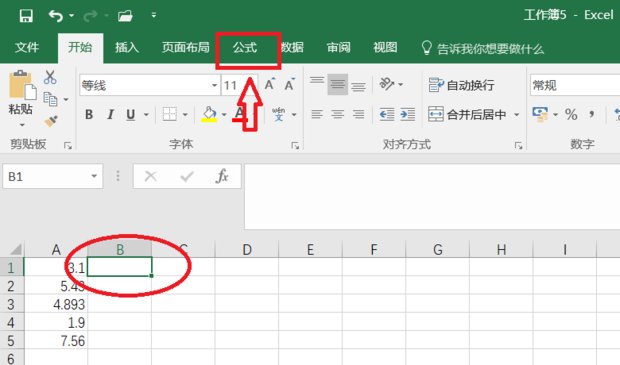Open the fill color dropdown arrow

[x=224, y=115]
